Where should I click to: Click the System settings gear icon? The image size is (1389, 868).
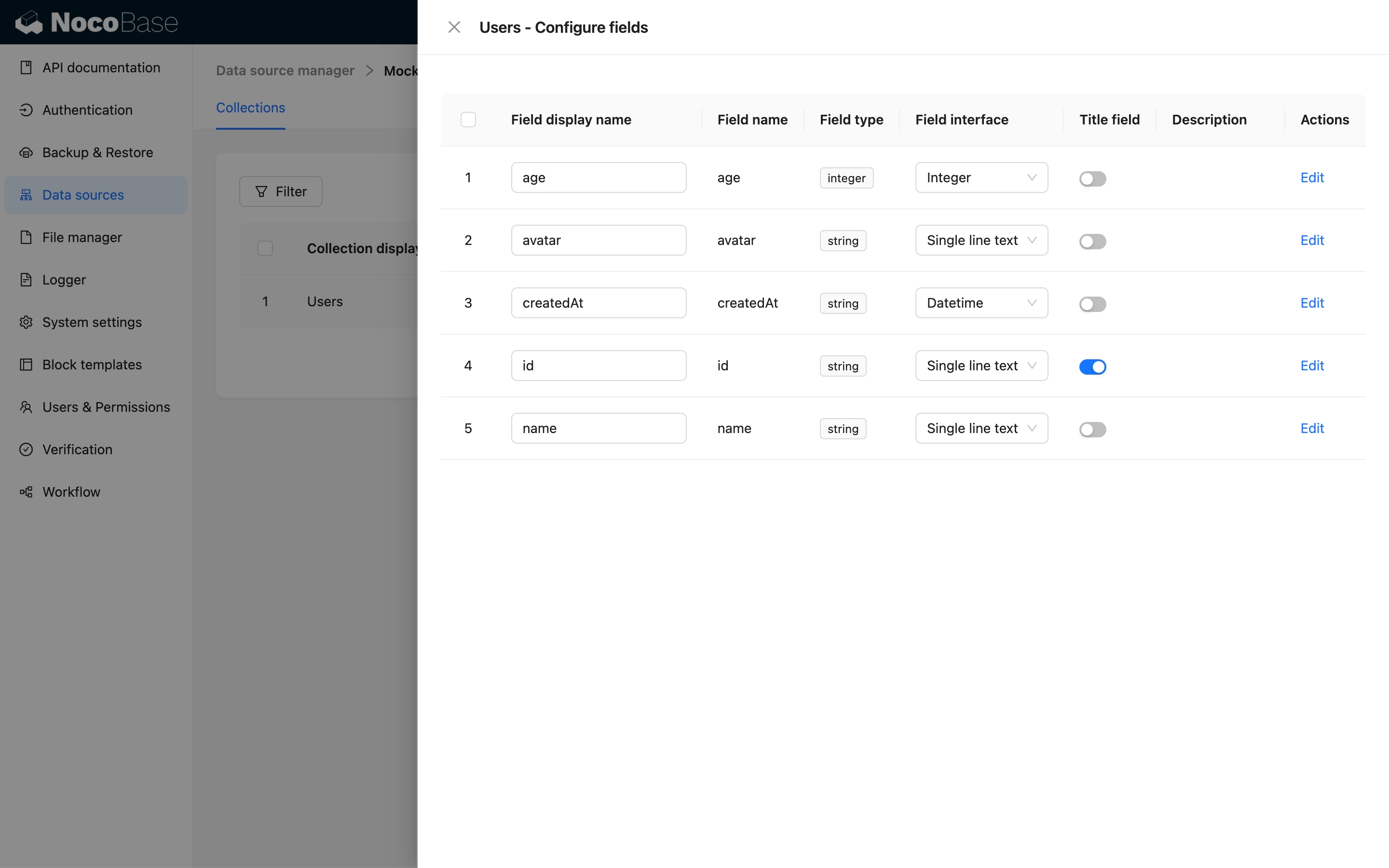[x=26, y=322]
